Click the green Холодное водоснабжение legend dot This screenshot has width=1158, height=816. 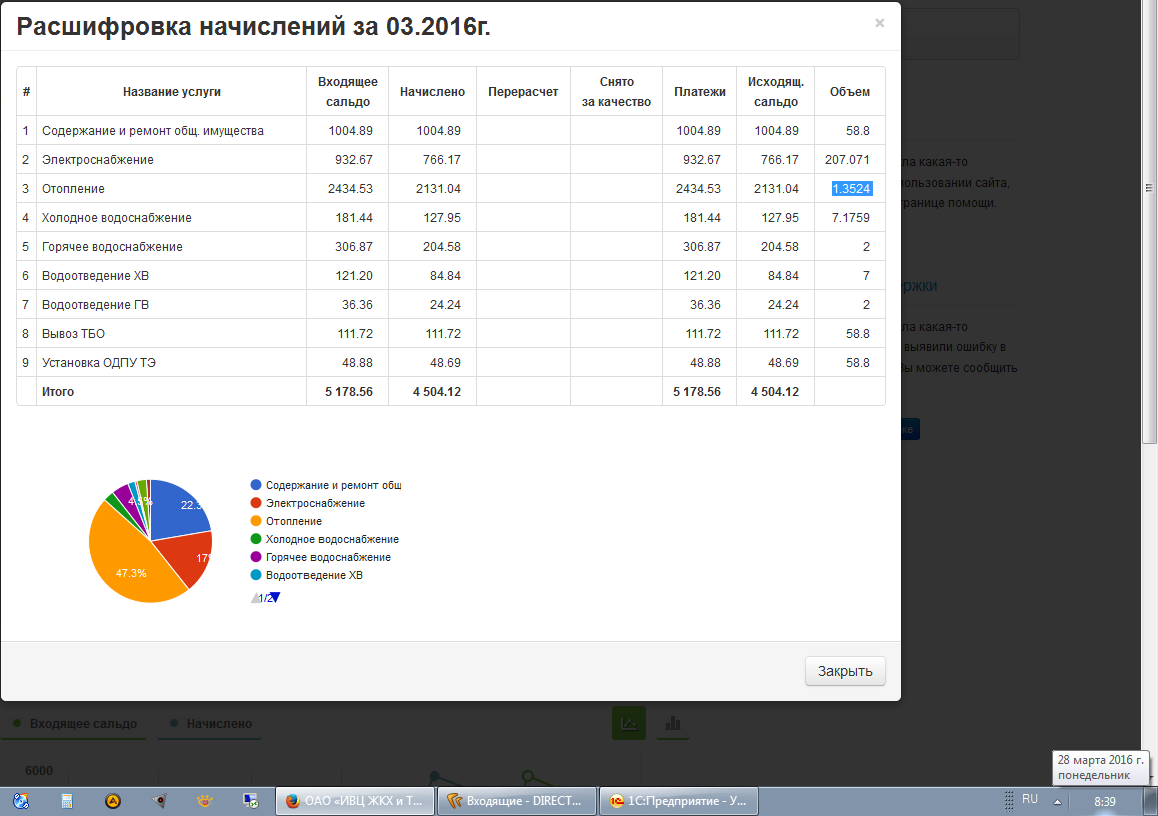coord(256,539)
